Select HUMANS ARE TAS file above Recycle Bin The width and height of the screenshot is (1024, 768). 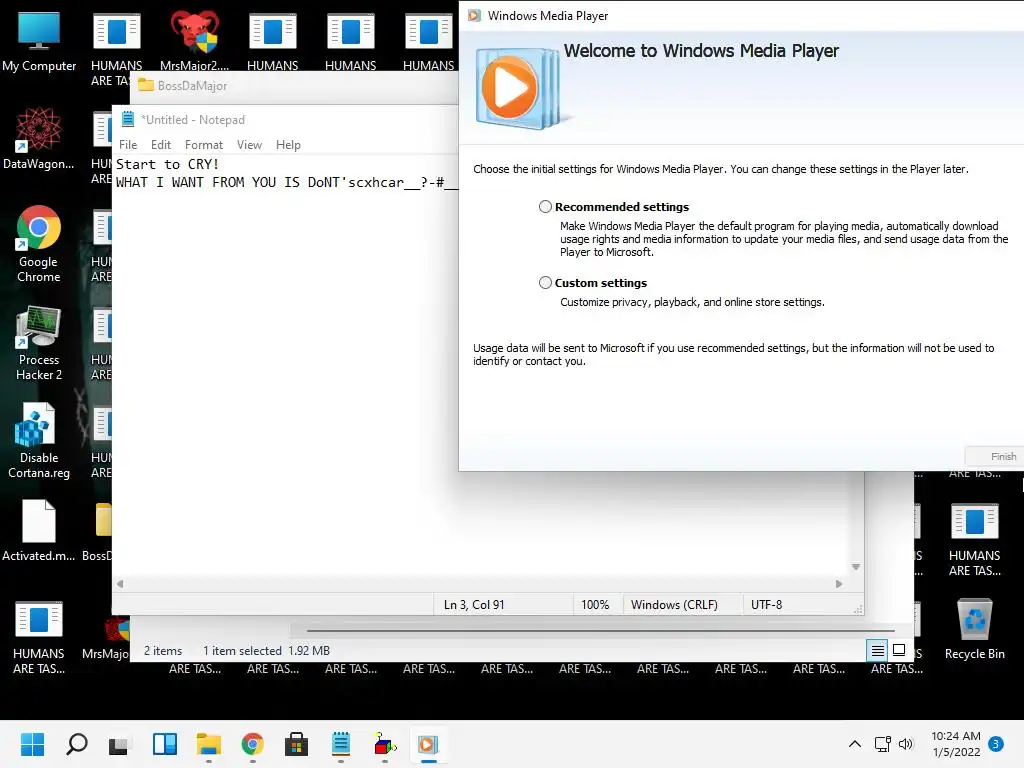974,539
